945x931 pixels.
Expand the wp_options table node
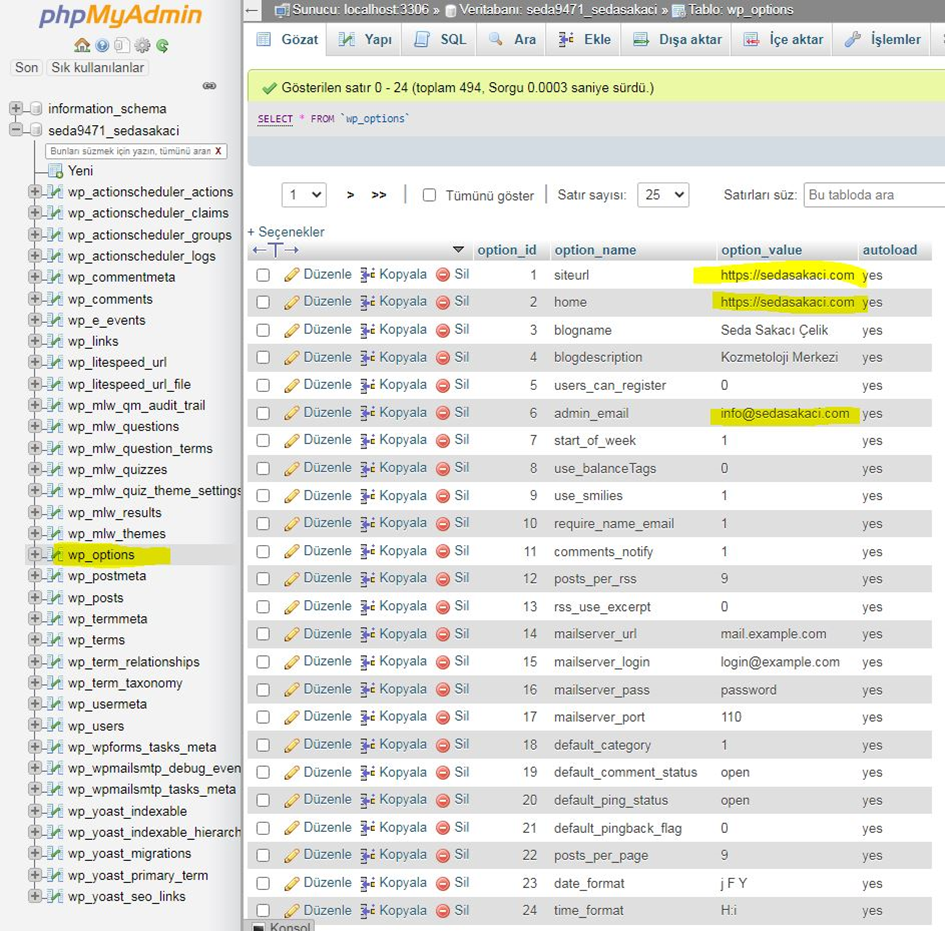click(35, 554)
